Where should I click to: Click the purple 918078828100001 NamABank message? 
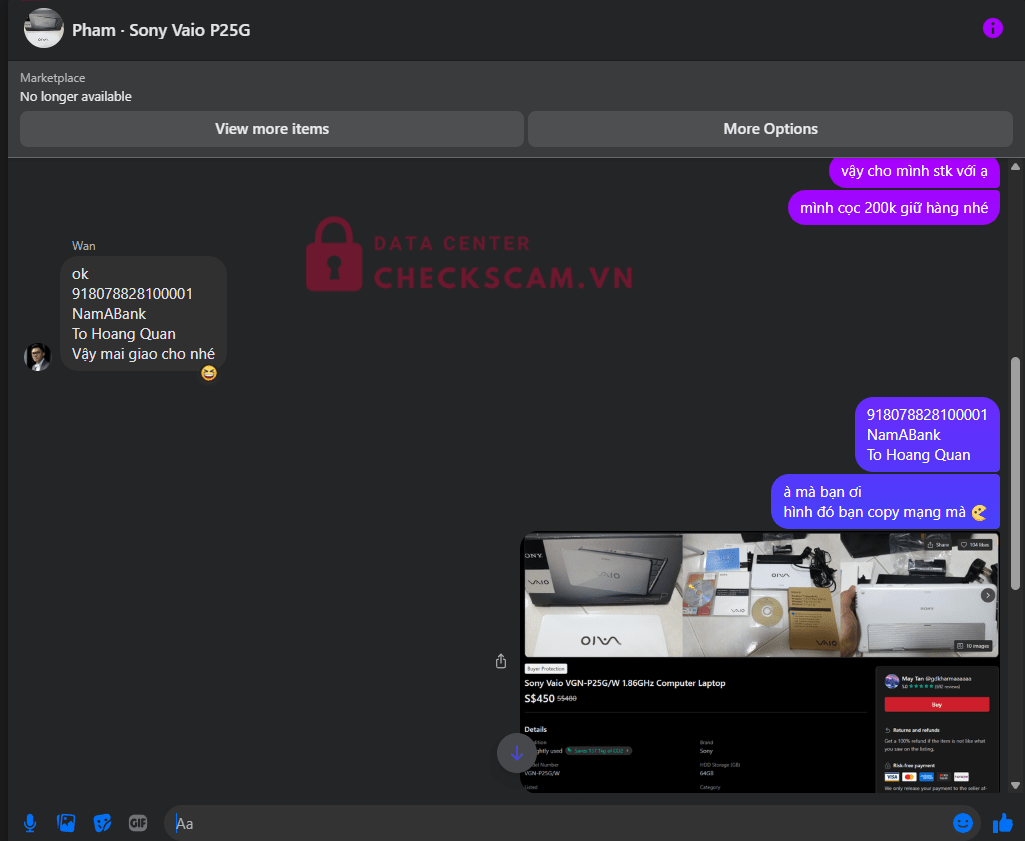(x=927, y=435)
